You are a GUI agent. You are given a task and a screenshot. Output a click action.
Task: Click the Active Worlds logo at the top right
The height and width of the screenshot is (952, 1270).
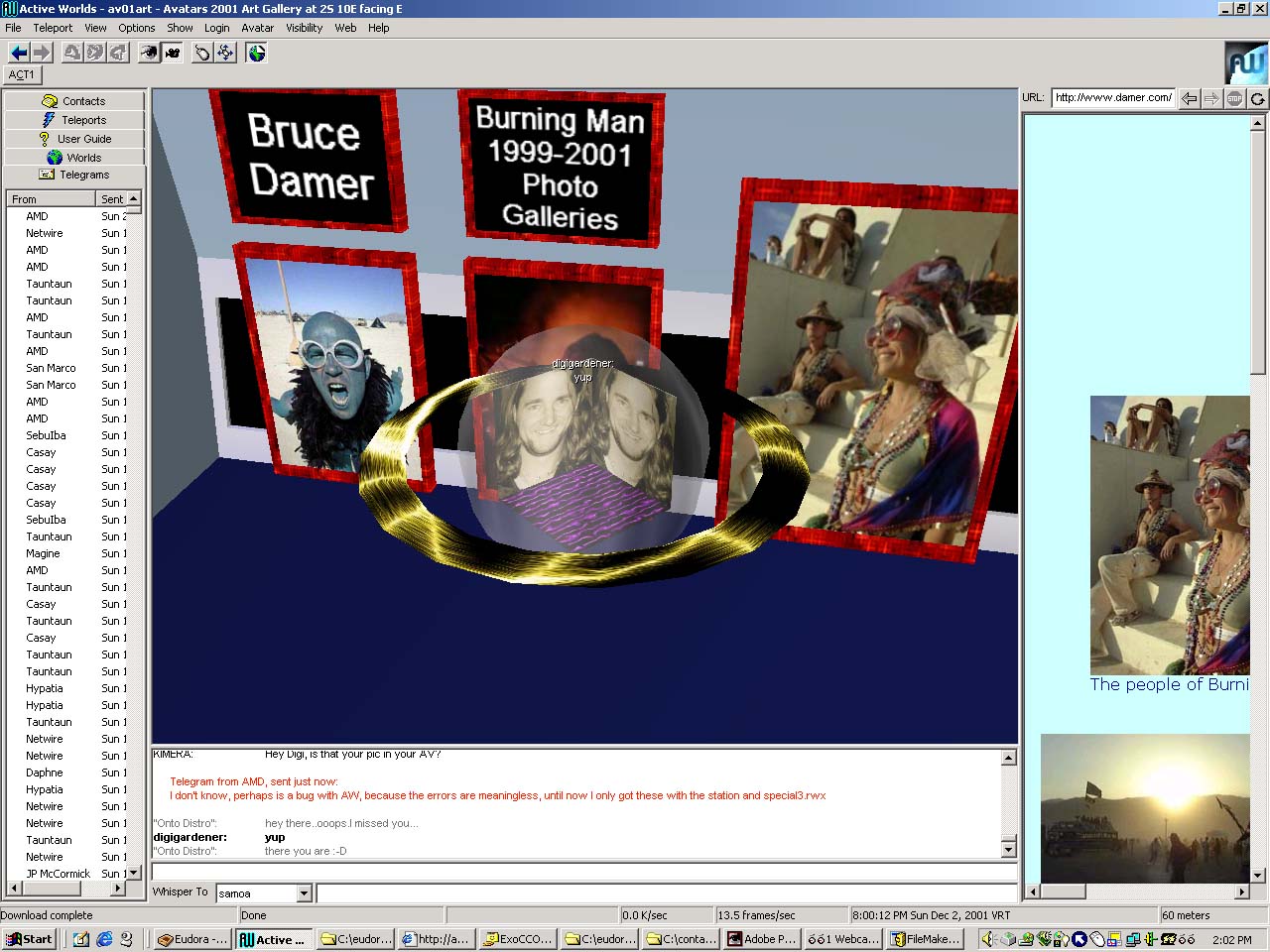pyautogui.click(x=1245, y=63)
